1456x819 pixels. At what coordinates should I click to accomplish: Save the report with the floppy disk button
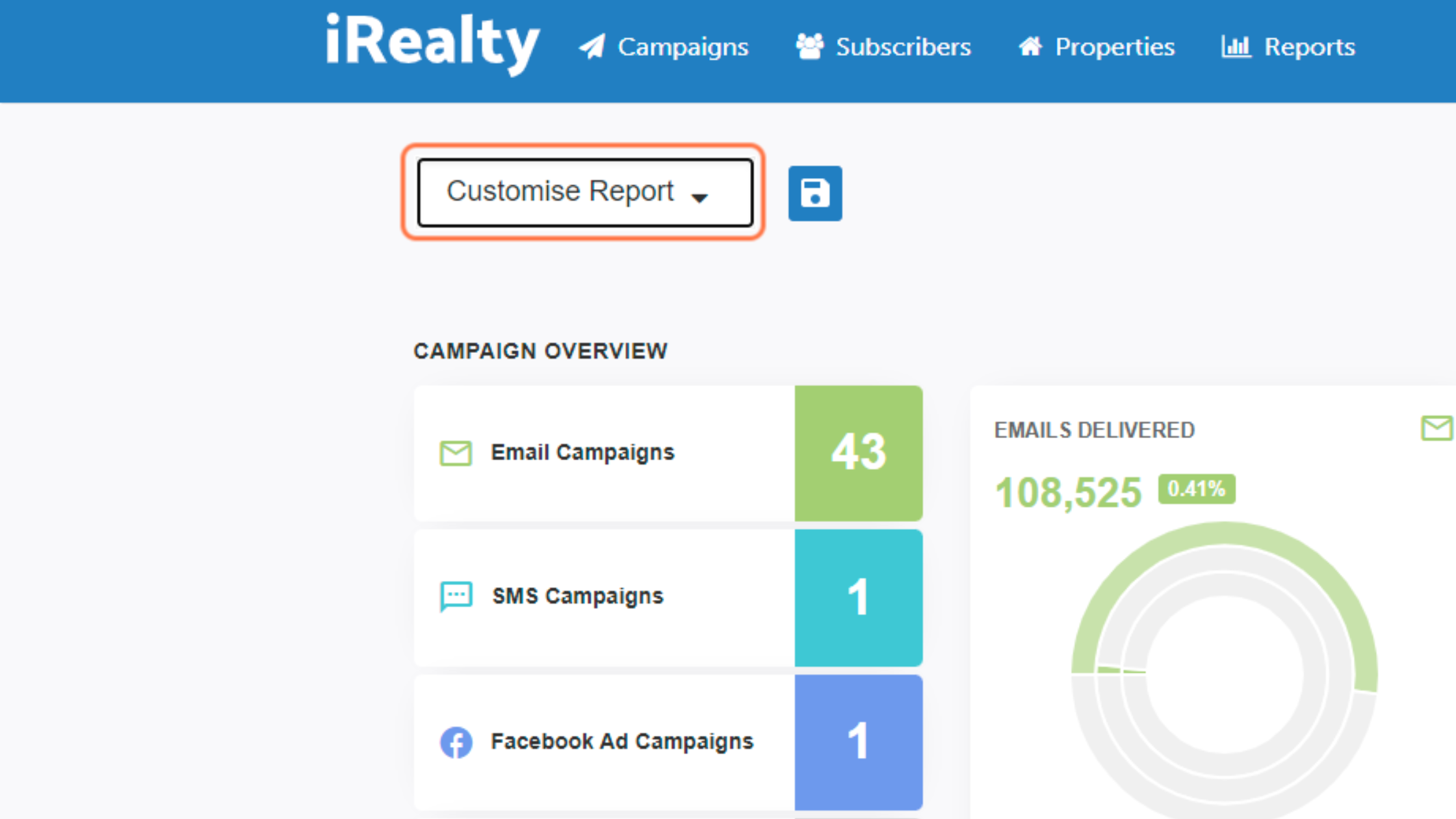[815, 194]
